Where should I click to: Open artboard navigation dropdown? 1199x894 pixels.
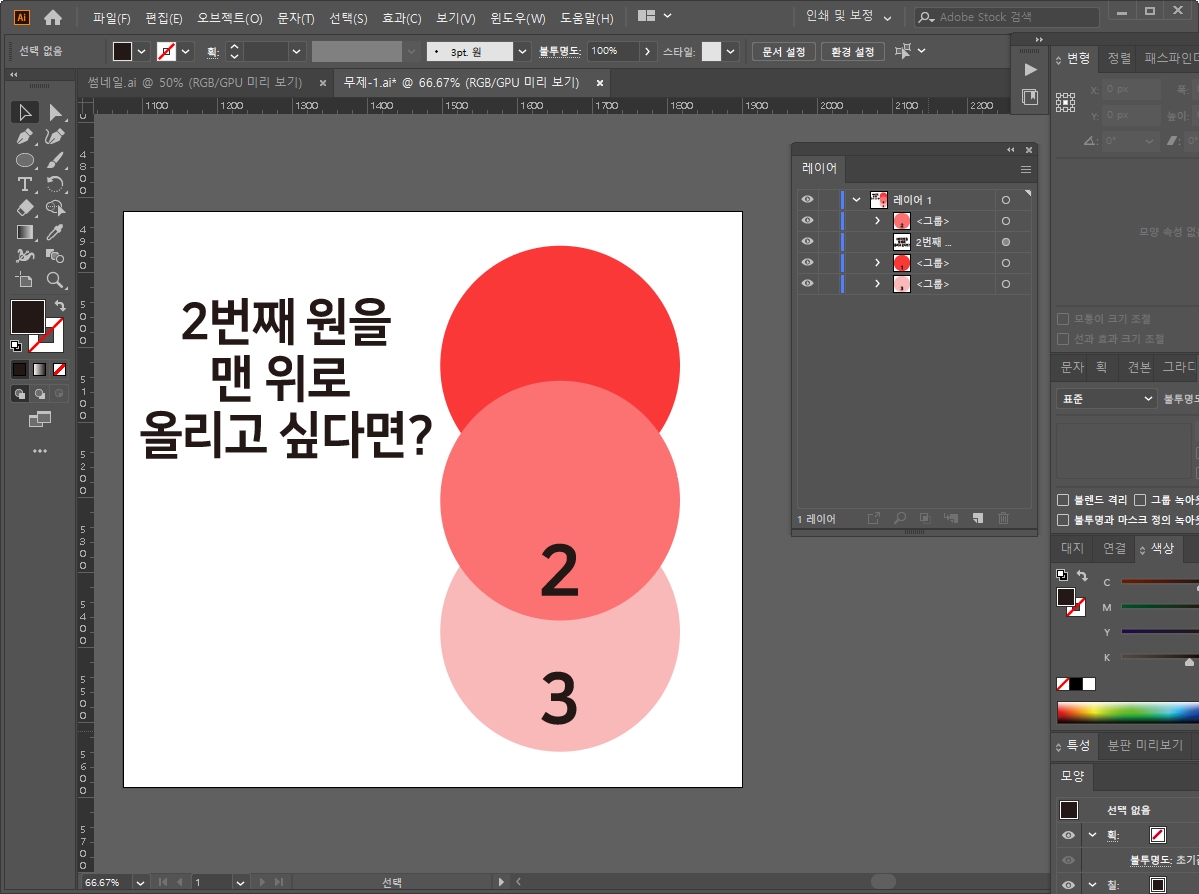tap(240, 883)
